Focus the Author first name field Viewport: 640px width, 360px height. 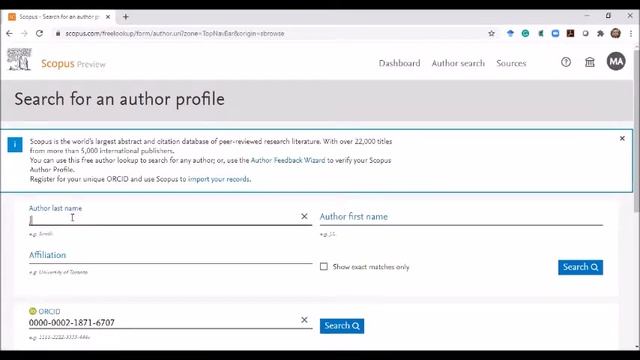coord(461,217)
